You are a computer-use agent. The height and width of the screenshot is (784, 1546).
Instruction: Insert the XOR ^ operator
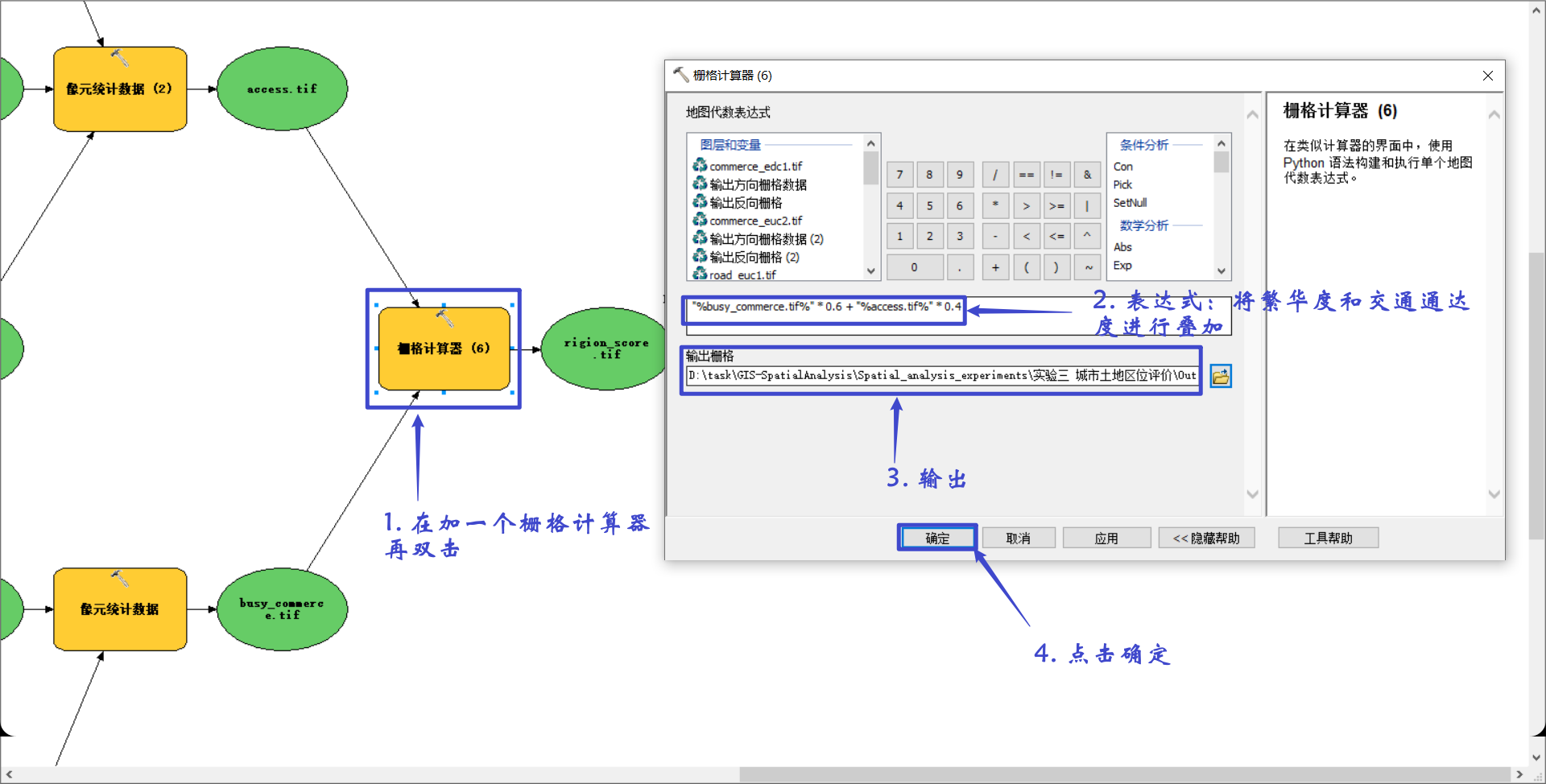tap(1087, 236)
